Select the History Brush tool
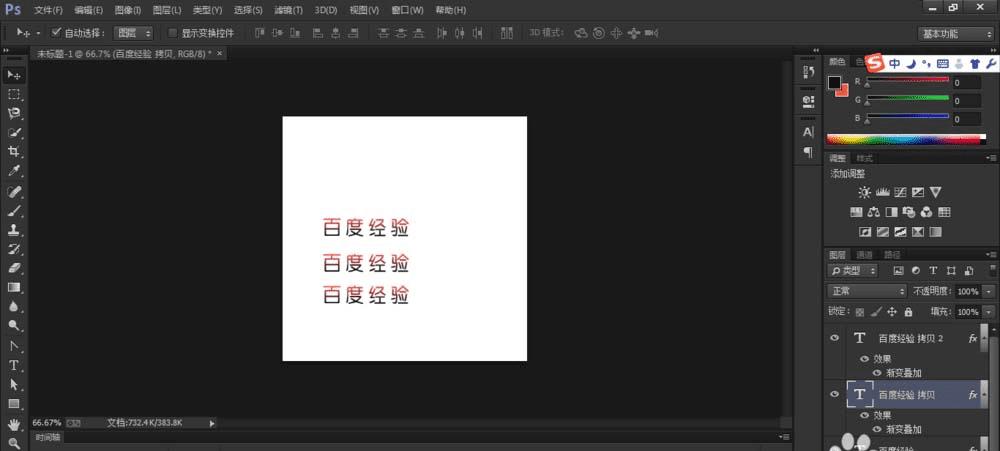This screenshot has height=451, width=1000. (x=14, y=249)
